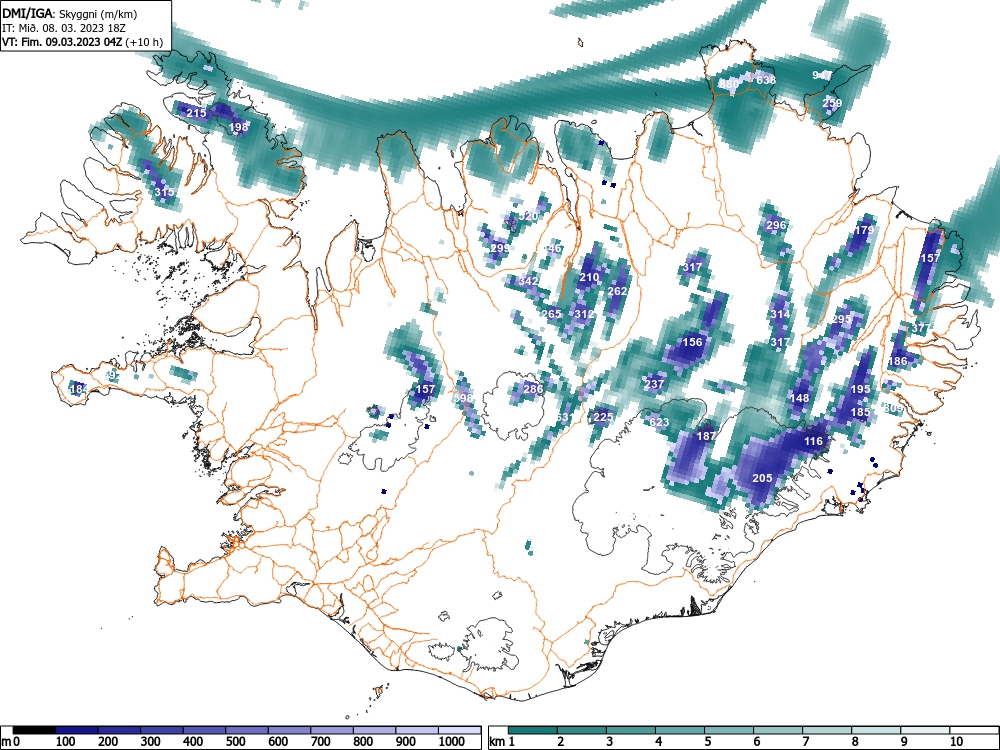Select the 5–6 km legend swatch

729,730
